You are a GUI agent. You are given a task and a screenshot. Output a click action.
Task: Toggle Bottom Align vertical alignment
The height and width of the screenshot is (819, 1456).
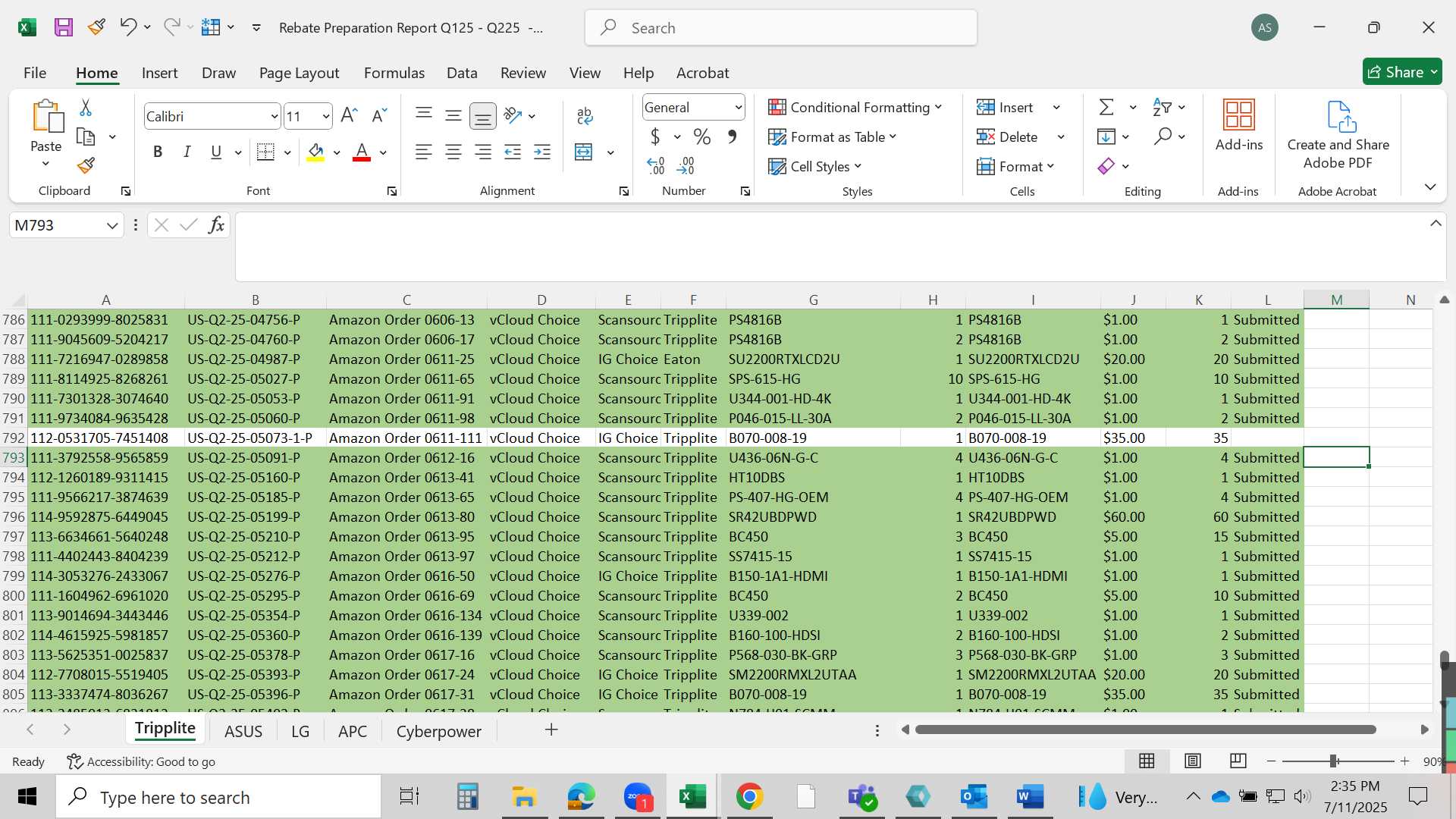[483, 116]
